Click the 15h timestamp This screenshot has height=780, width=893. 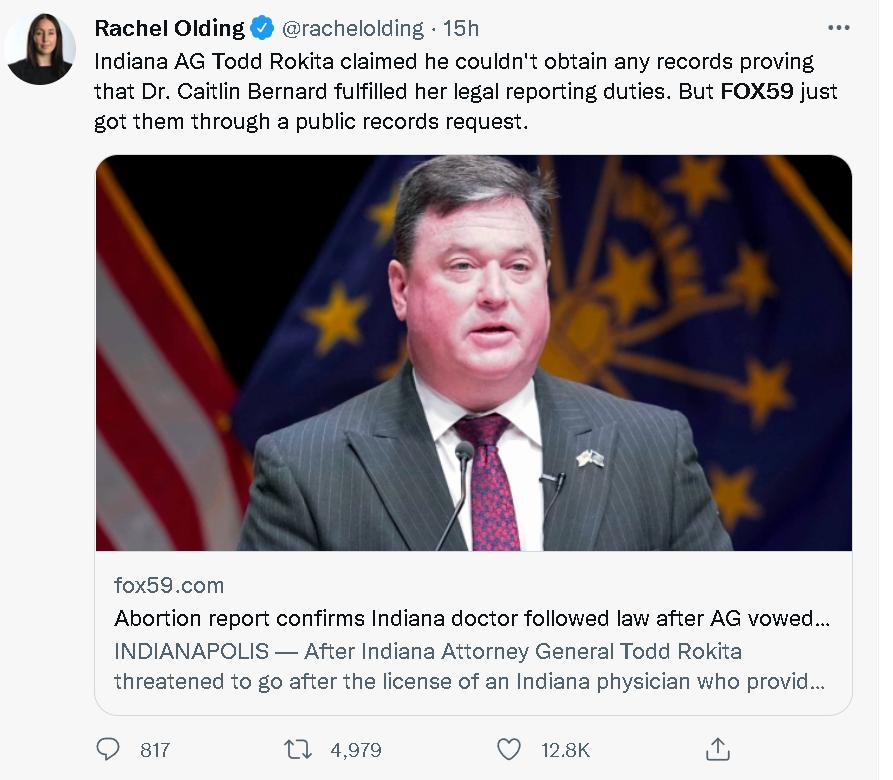coord(461,27)
